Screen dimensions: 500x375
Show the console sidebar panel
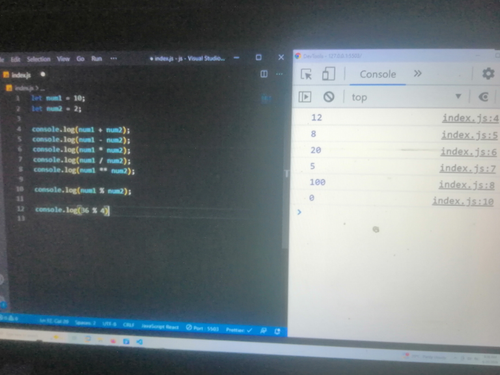coord(305,97)
